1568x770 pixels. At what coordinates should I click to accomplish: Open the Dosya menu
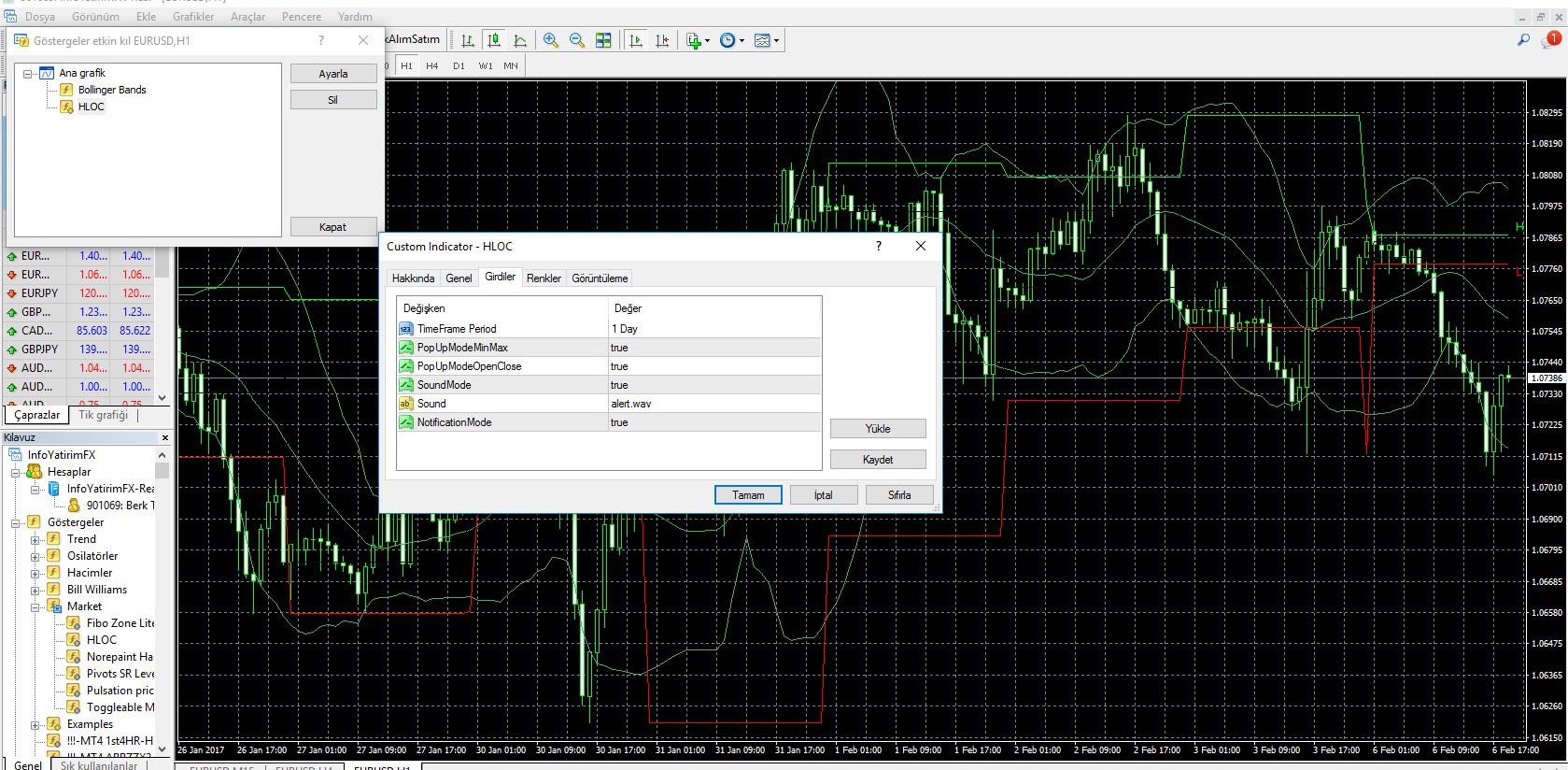point(40,16)
